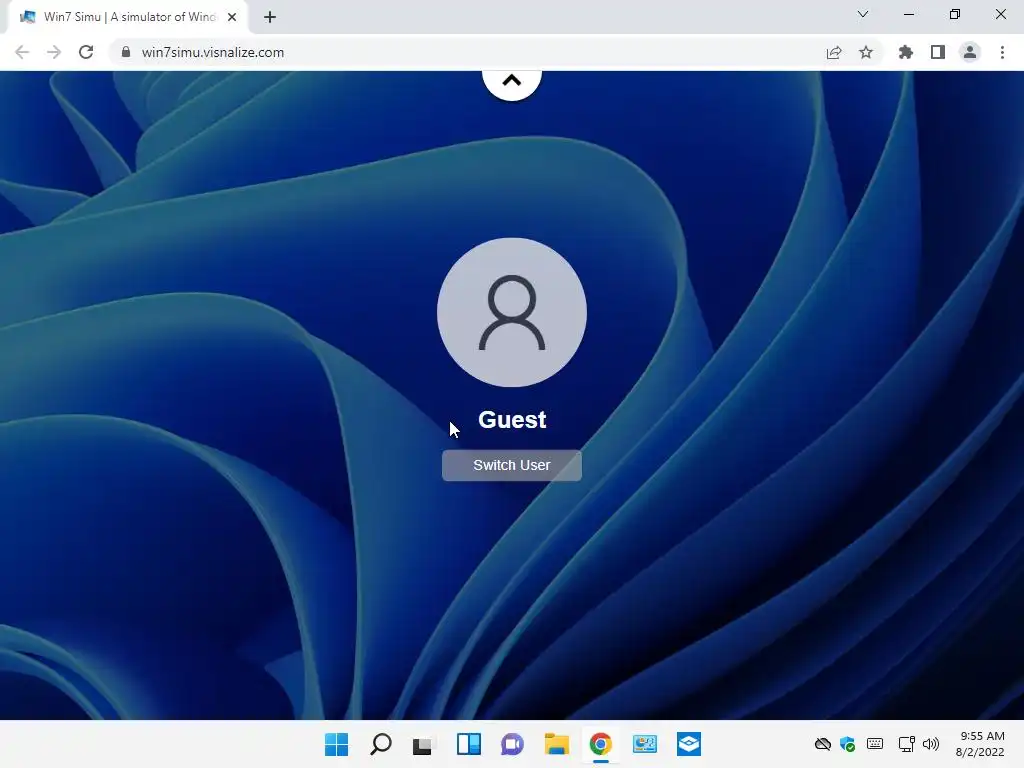Open the tab search dropdown arrow
The height and width of the screenshot is (768, 1024).
(x=863, y=14)
